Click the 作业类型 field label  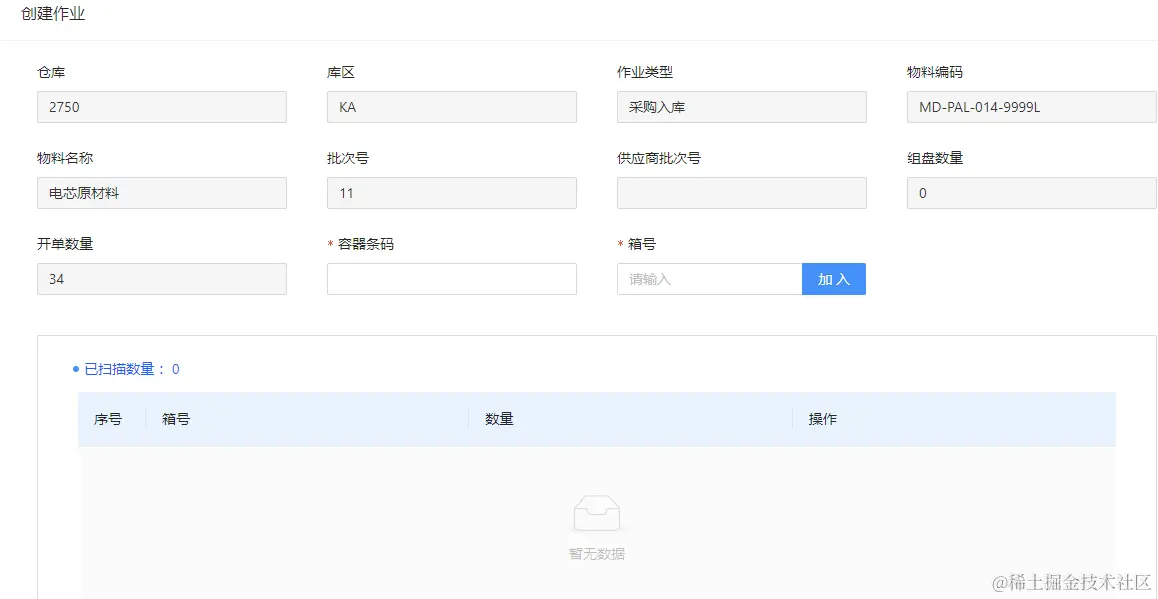click(x=645, y=72)
